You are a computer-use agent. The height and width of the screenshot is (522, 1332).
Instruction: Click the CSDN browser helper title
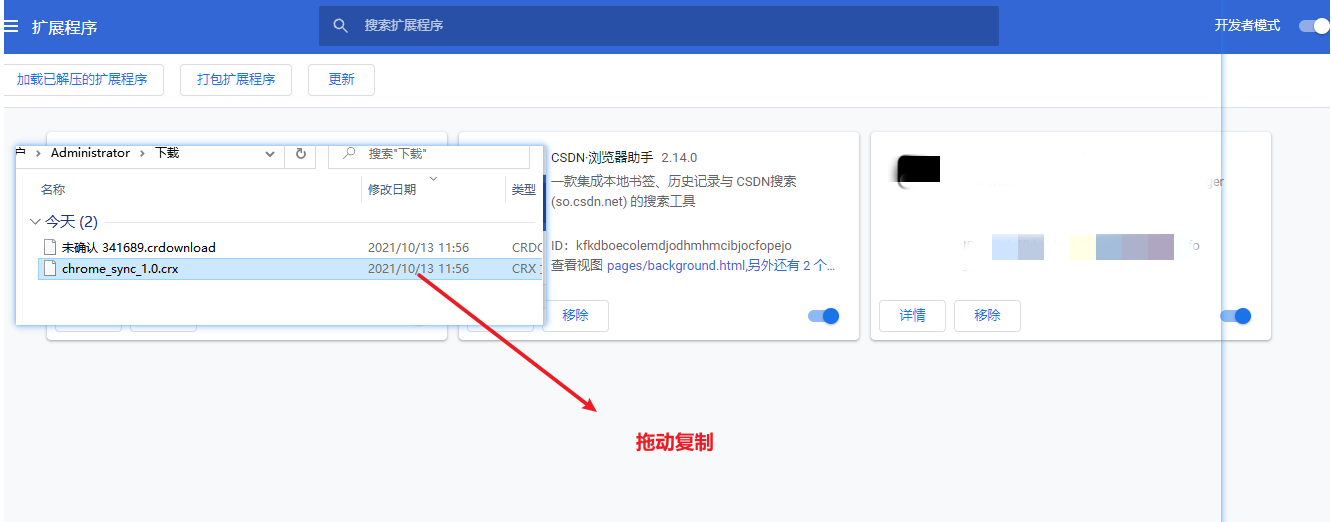[x=602, y=158]
